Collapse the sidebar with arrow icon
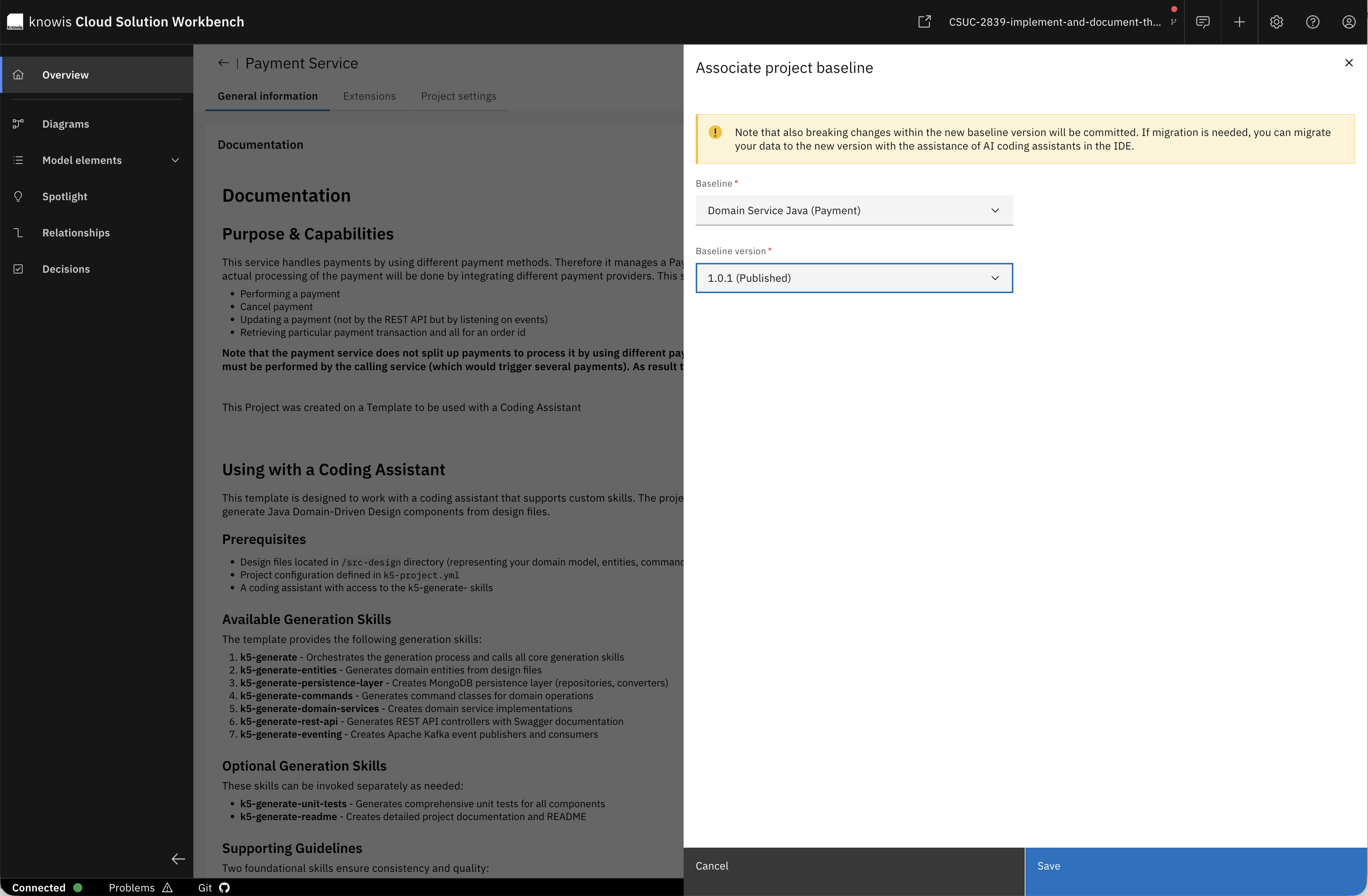Screen dimensions: 1368x896 178,859
